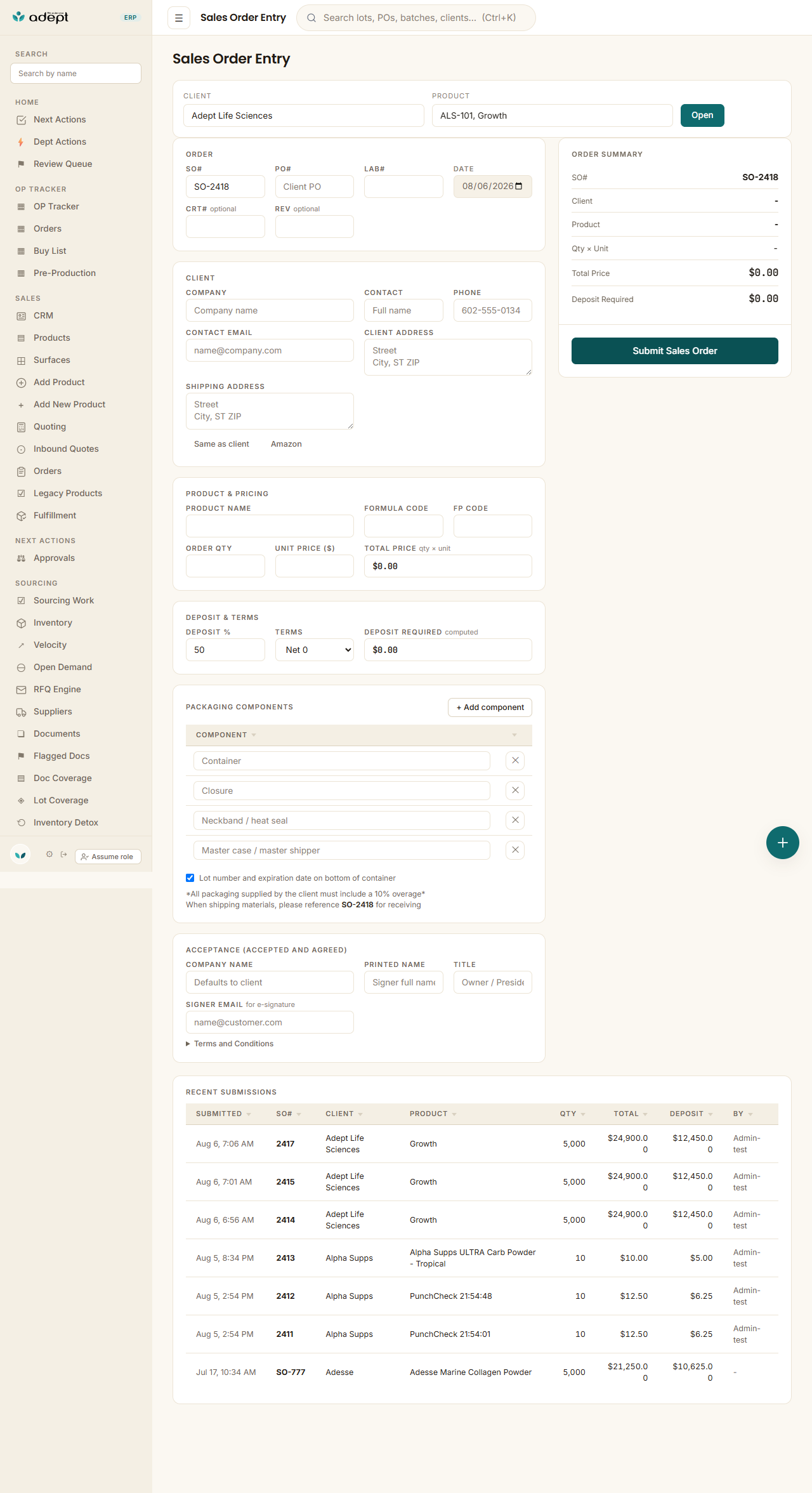Remove the Neckband / heat seal component row
This screenshot has height=1493, width=812.
click(515, 820)
